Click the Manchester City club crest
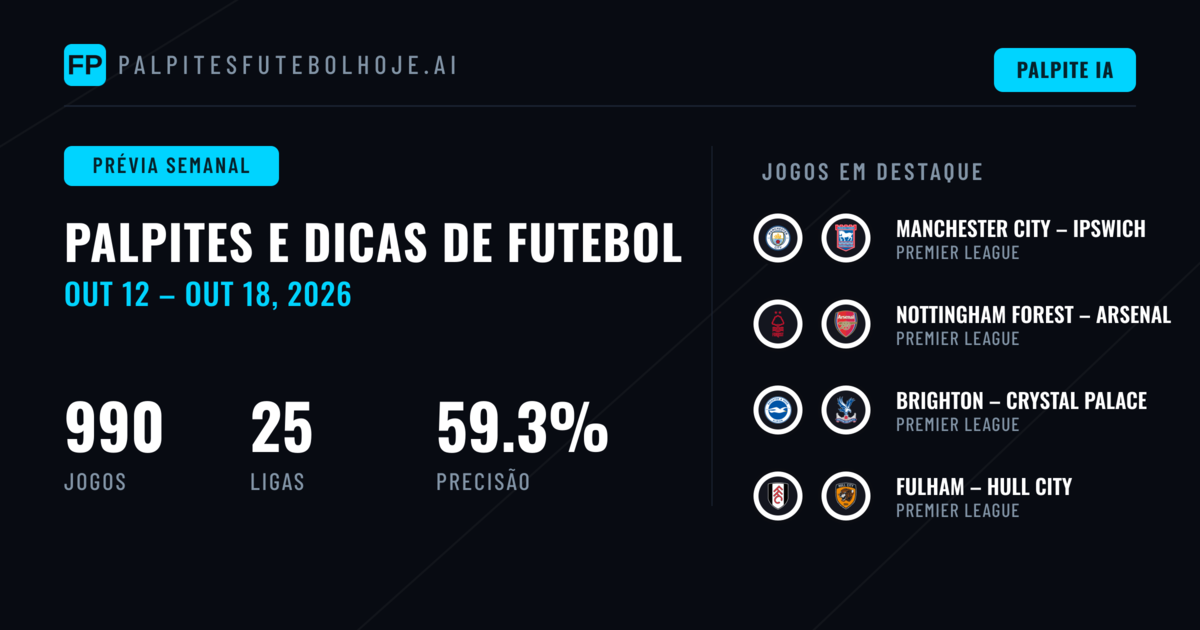Image resolution: width=1200 pixels, height=630 pixels. click(x=778, y=238)
